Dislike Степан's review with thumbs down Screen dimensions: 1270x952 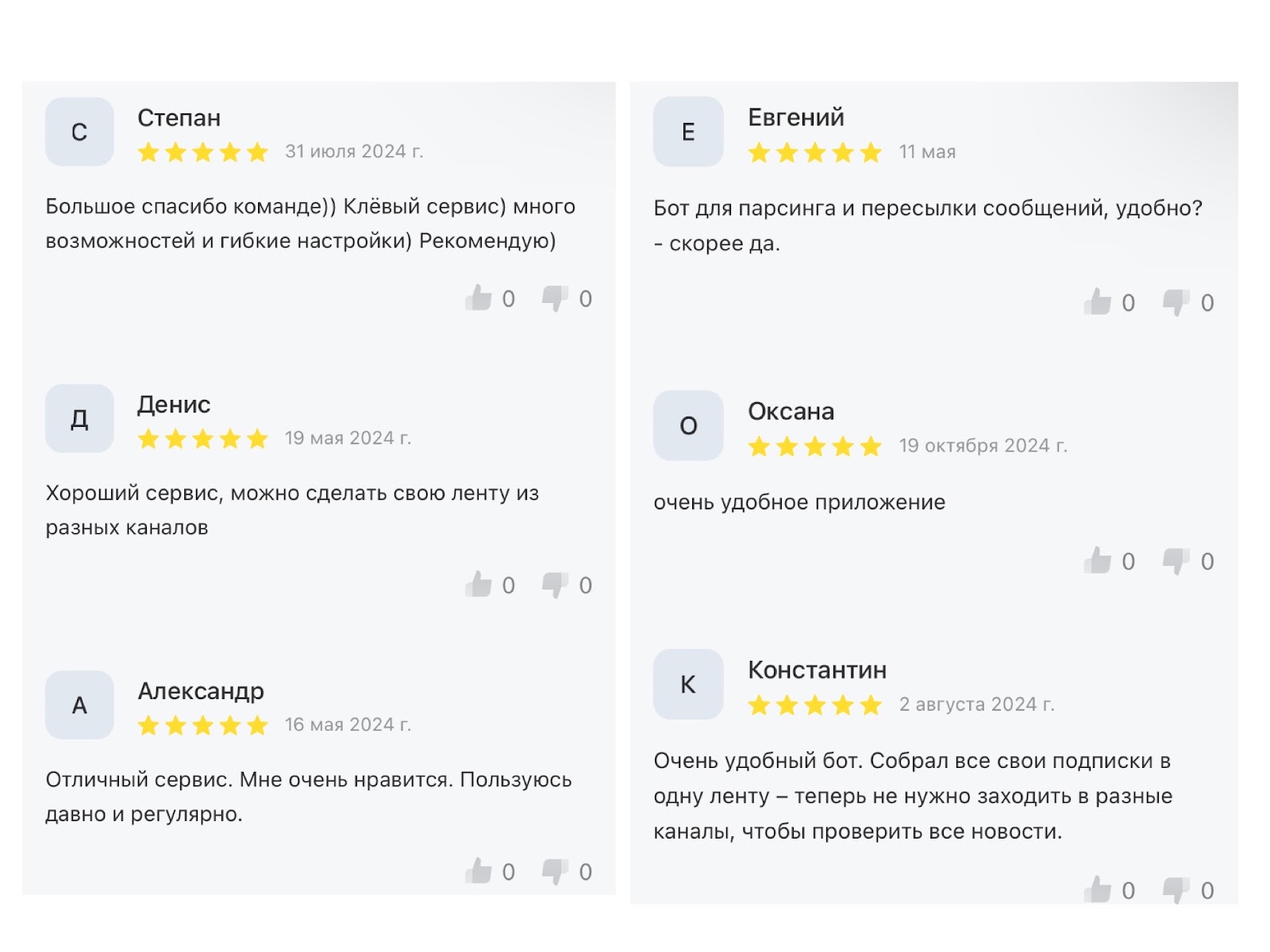(x=555, y=298)
